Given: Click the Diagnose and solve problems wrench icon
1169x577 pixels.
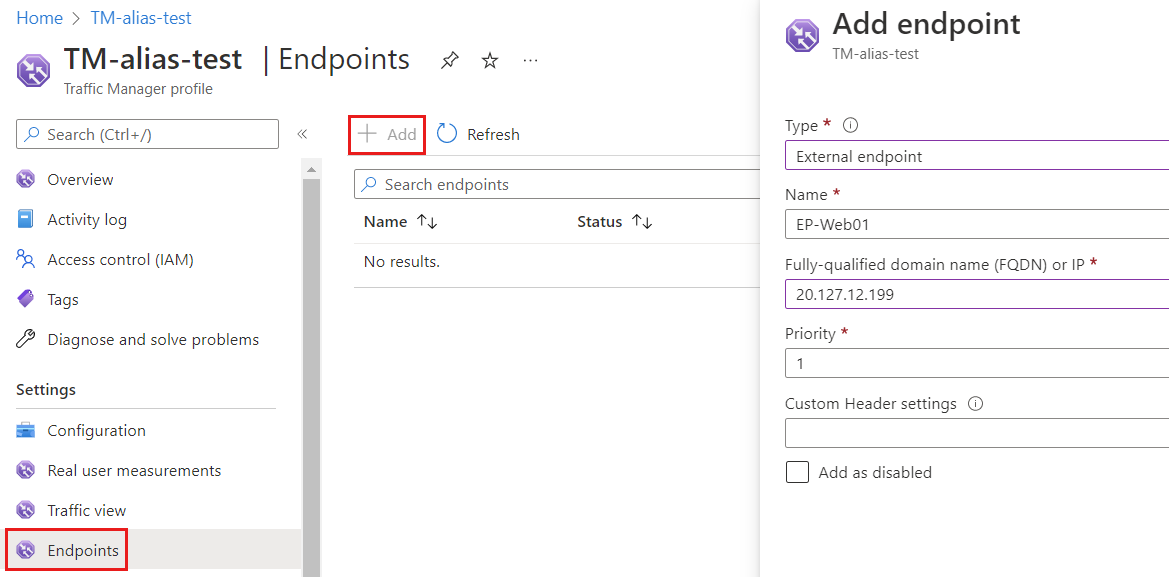Looking at the screenshot, I should (x=25, y=340).
